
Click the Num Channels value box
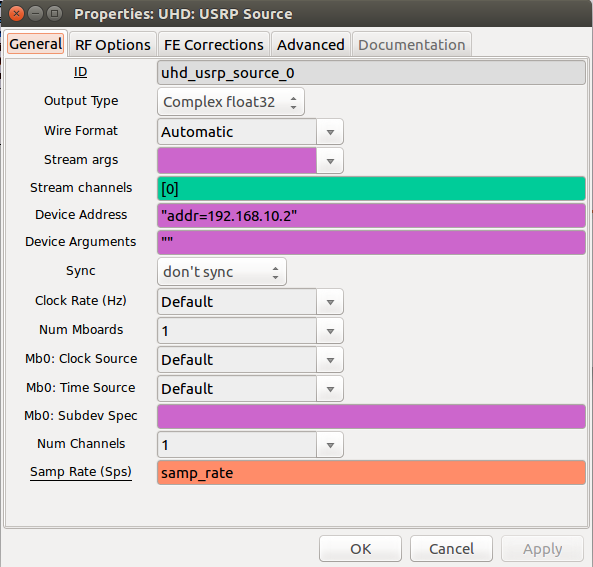click(237, 444)
